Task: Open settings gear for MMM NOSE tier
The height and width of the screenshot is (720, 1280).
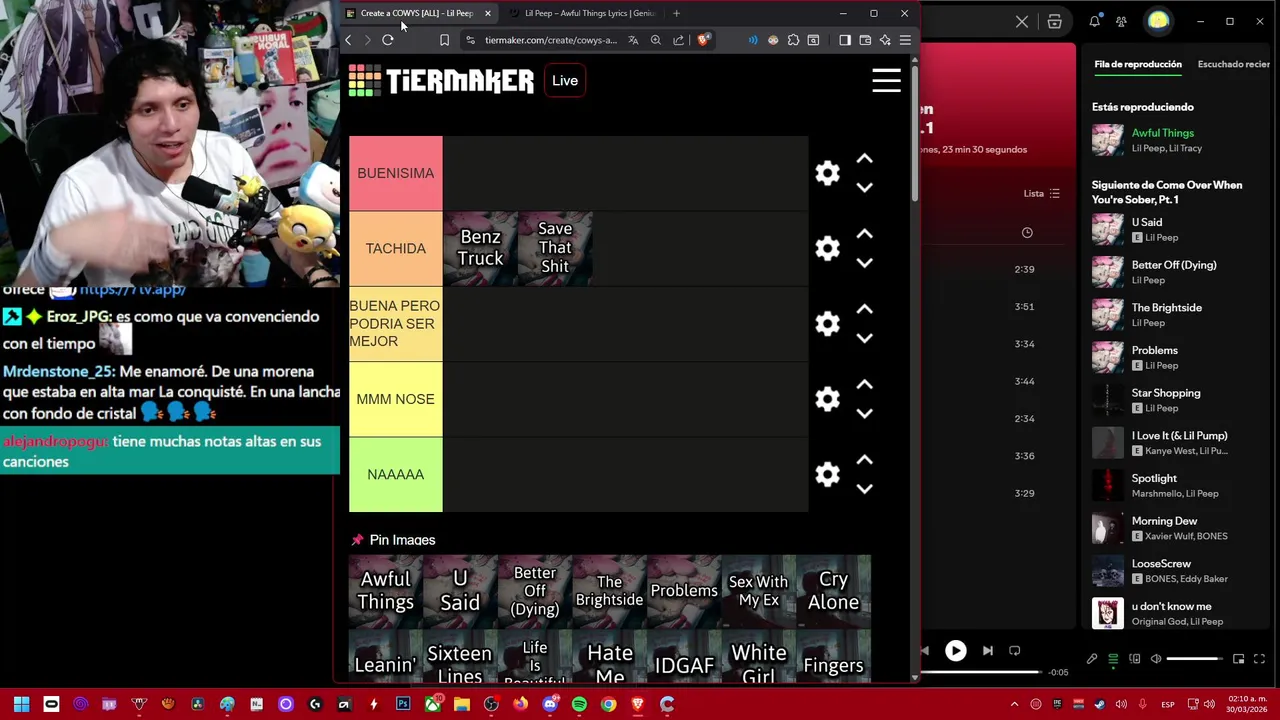Action: (827, 399)
